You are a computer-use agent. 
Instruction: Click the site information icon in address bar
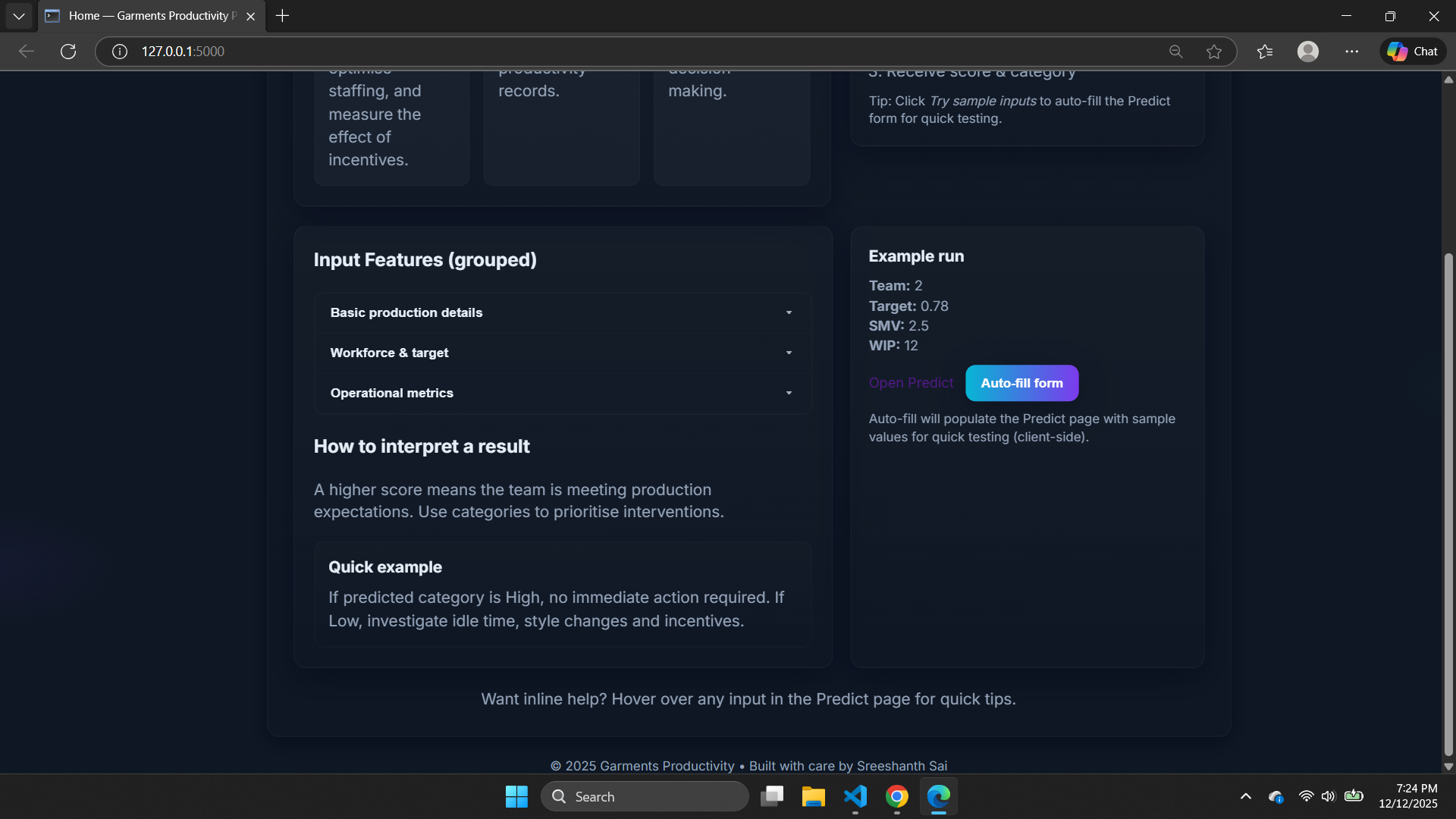(x=119, y=52)
